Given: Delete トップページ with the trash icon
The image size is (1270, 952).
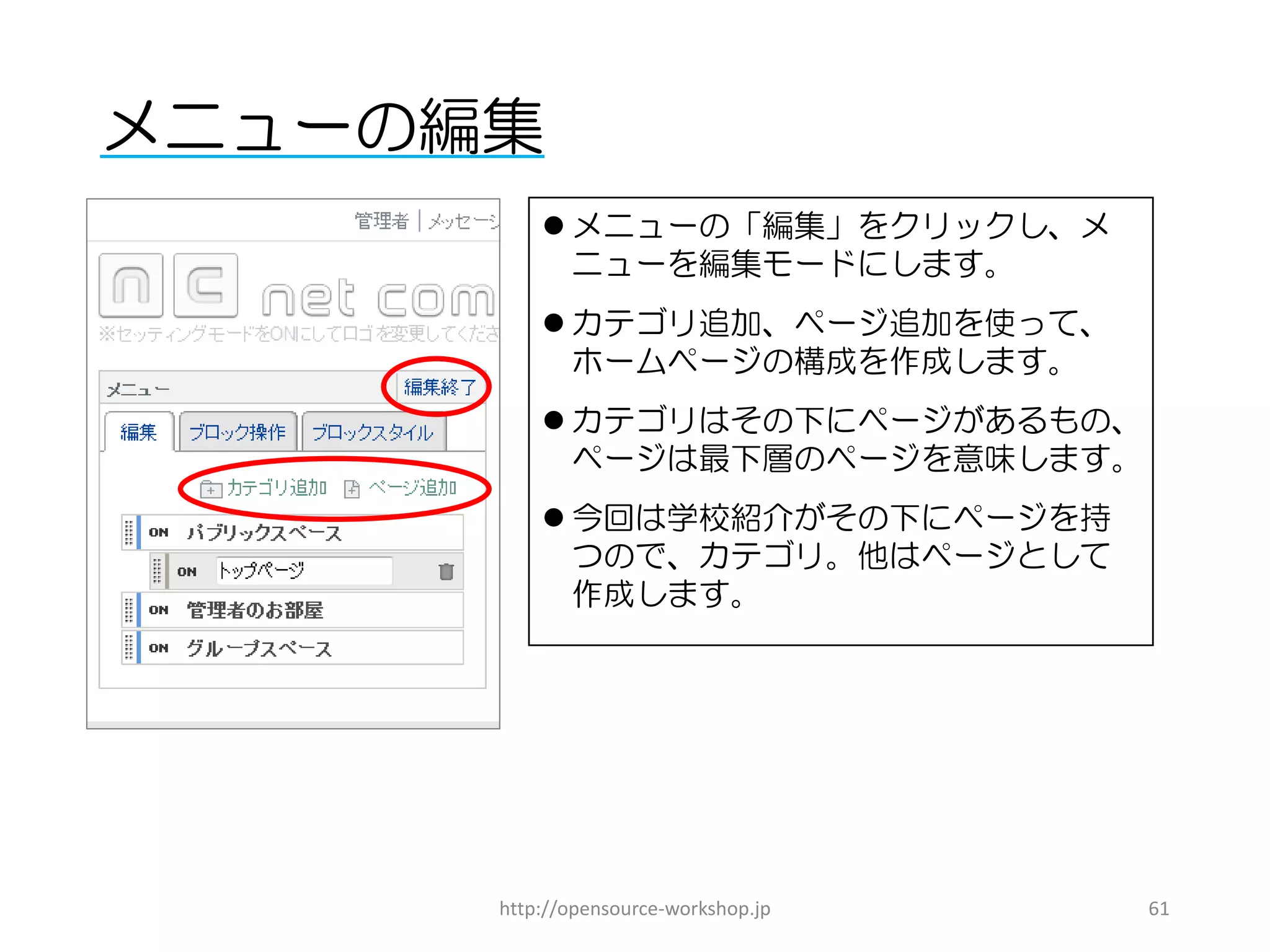Looking at the screenshot, I should pyautogui.click(x=446, y=571).
